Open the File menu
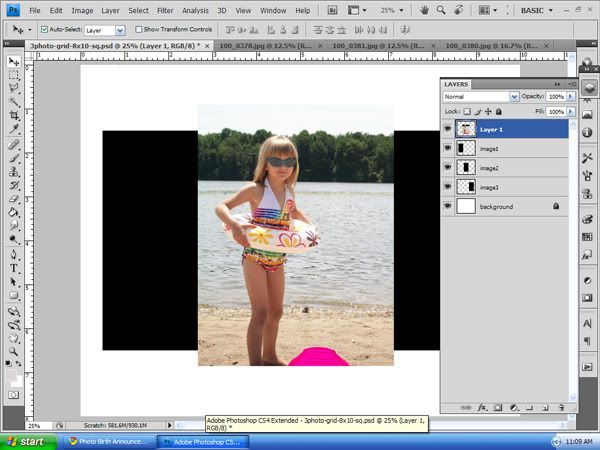The height and width of the screenshot is (450, 600). coord(35,11)
